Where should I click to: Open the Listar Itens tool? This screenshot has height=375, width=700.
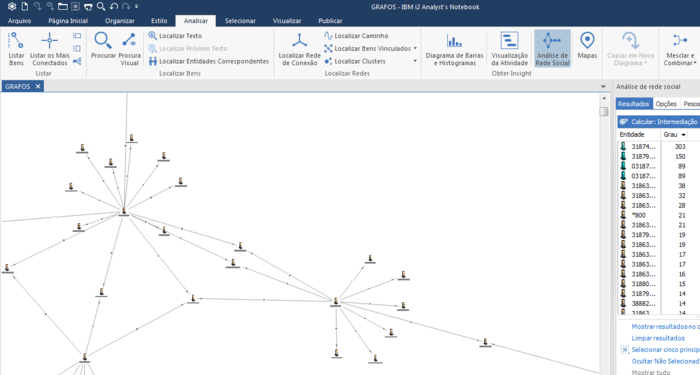16,49
